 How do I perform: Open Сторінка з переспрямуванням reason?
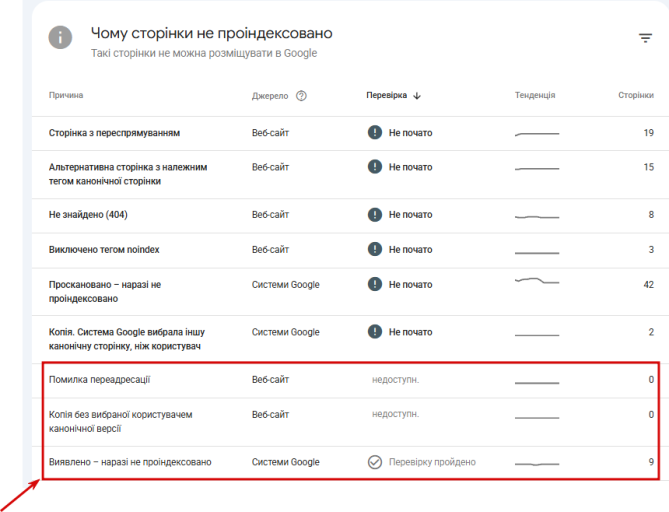[x=114, y=133]
